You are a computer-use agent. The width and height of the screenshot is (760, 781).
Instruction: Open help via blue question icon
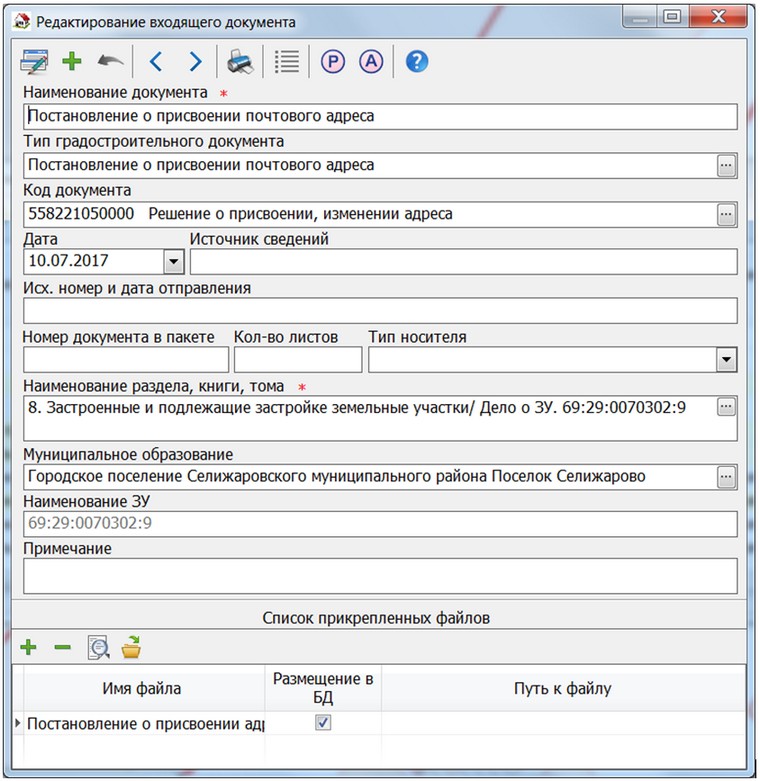(x=417, y=62)
